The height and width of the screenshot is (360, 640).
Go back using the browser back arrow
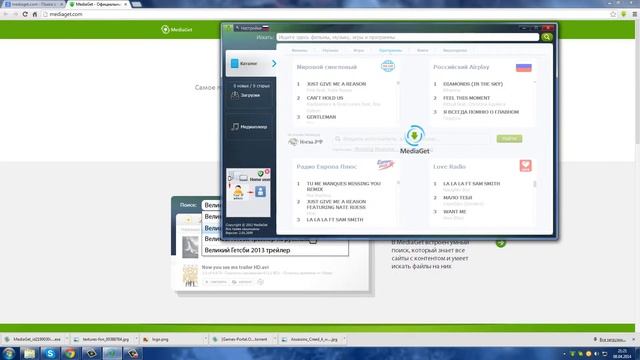[6, 14]
